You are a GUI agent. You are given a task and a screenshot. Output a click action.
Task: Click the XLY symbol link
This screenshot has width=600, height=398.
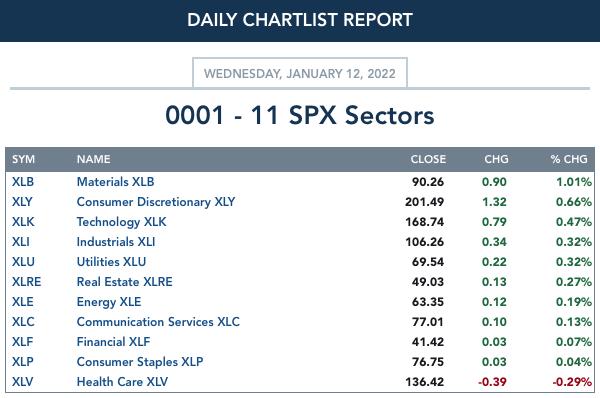[x=22, y=202]
